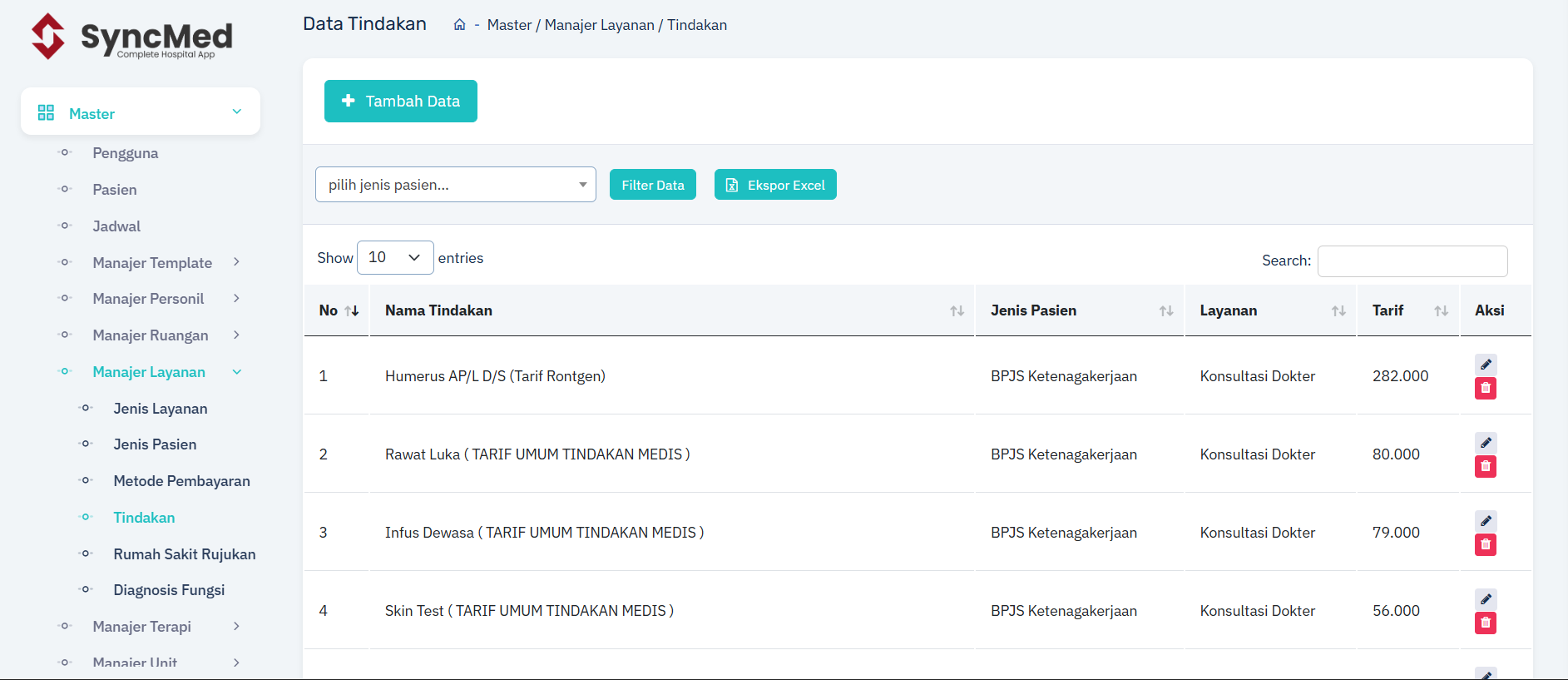Screen dimensions: 1568x680
Task: Sort by Jenis Pasien column
Action: [1079, 310]
